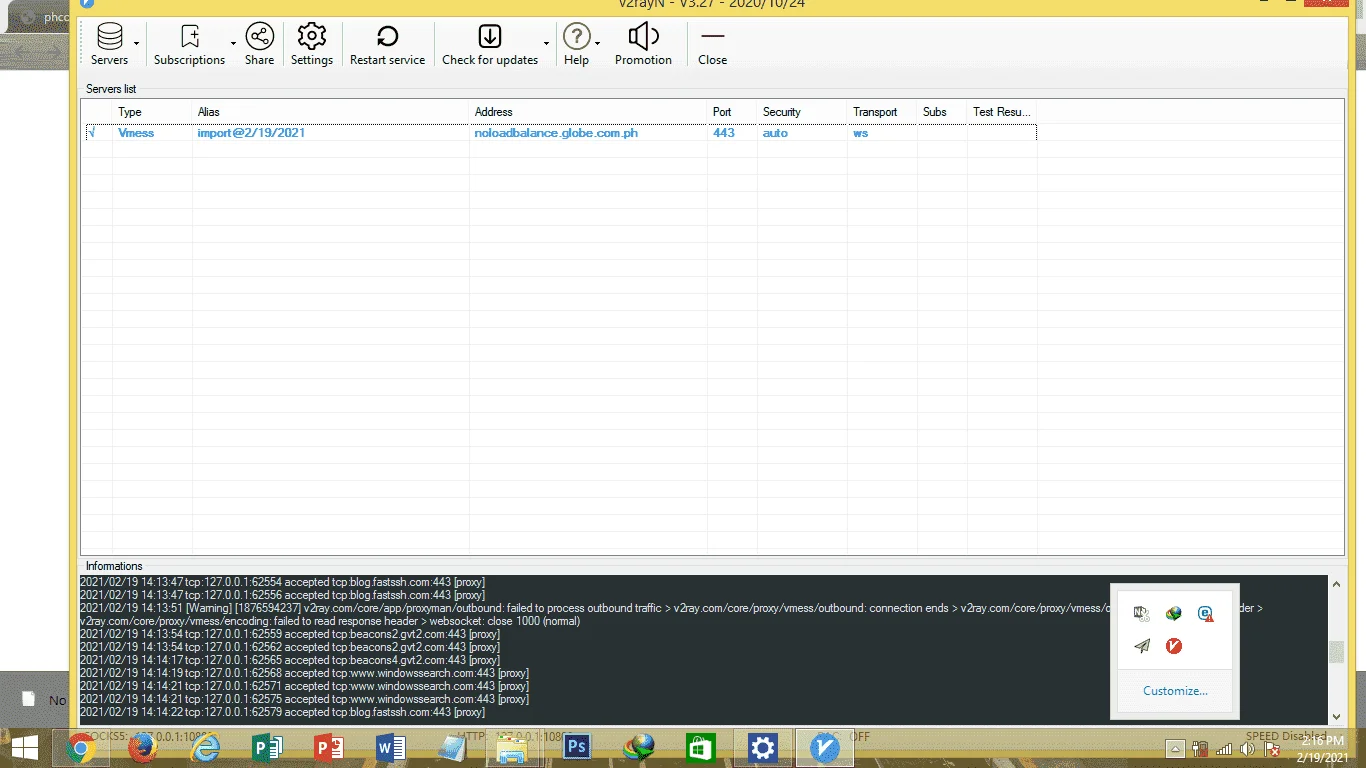Click the Check for updates icon
1366x768 pixels.
(x=490, y=46)
